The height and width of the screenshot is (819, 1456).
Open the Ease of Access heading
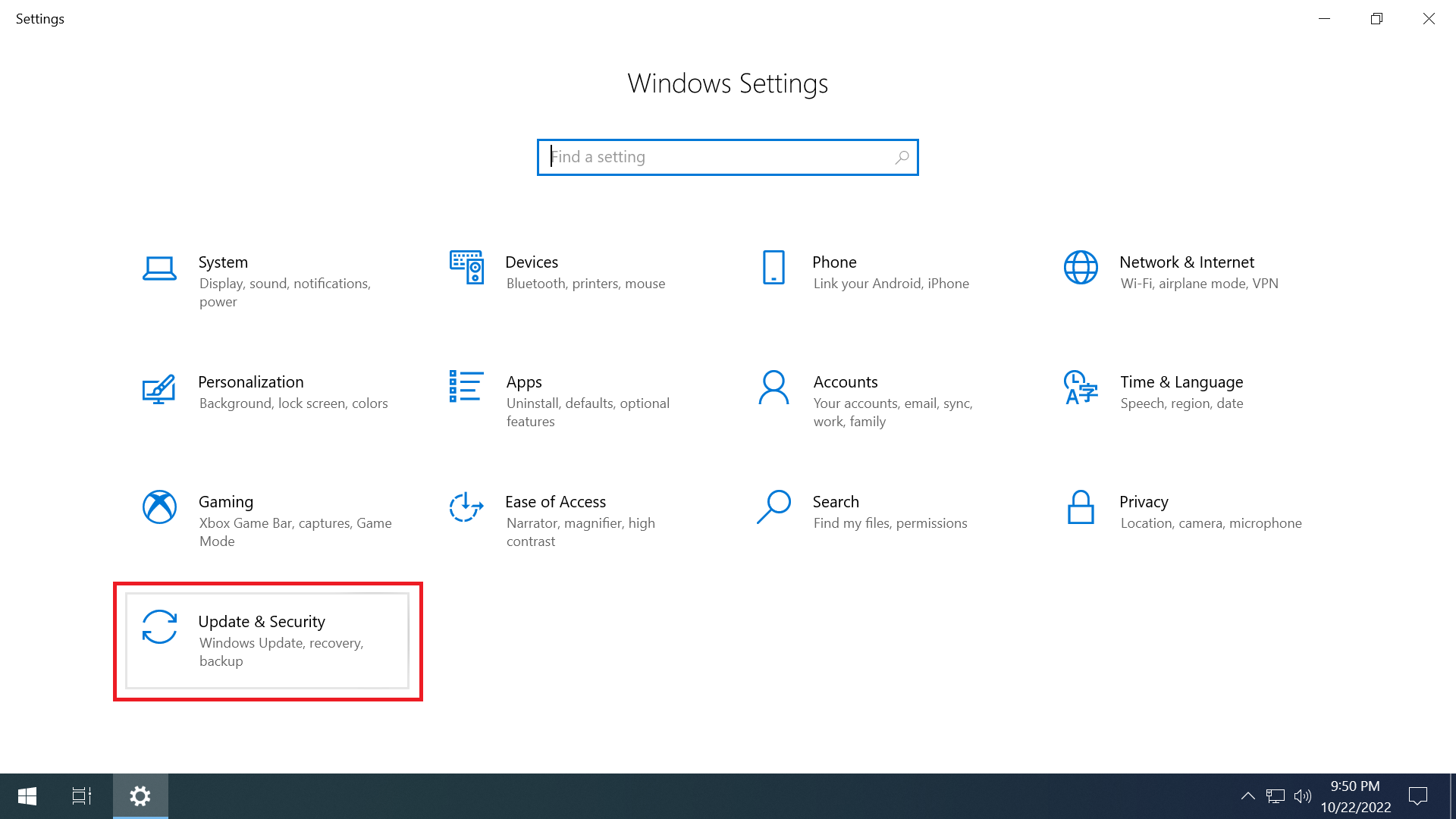[x=556, y=502]
